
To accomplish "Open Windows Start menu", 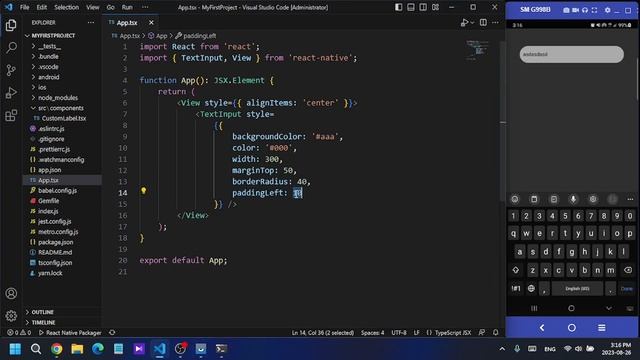I will pyautogui.click(x=16, y=349).
